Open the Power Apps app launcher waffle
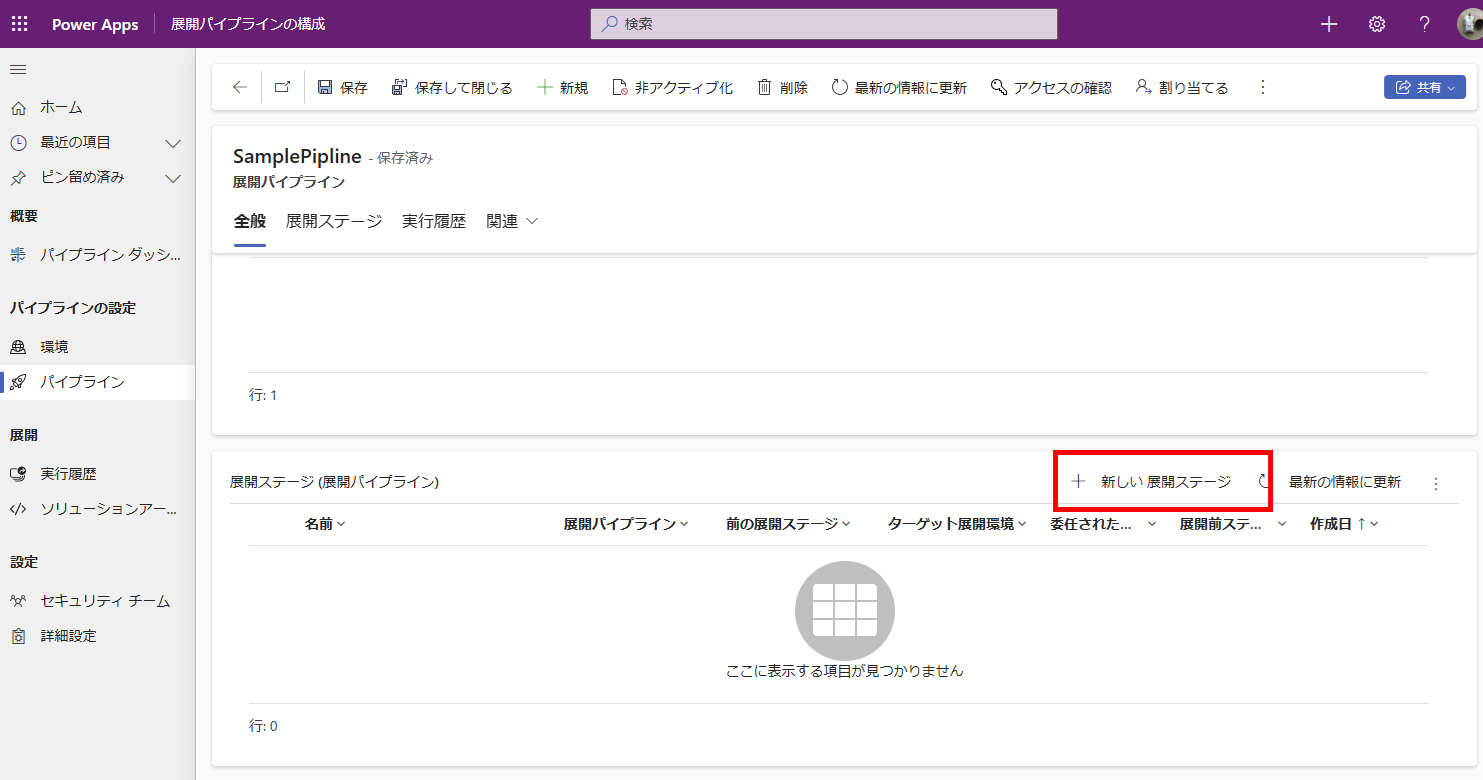This screenshot has height=780, width=1483. (19, 23)
